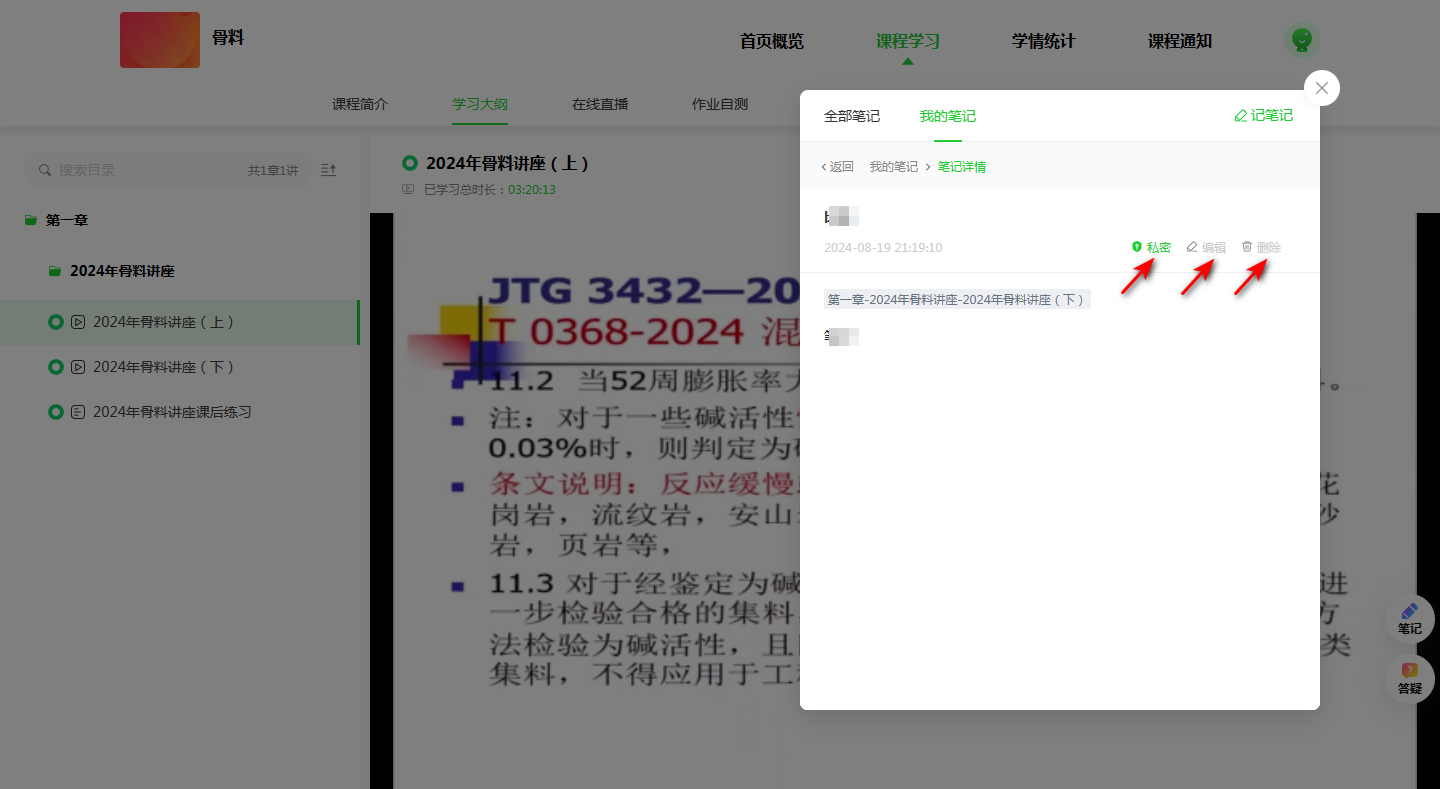Image resolution: width=1440 pixels, height=789 pixels.
Task: Close the notes popup with X button
Action: point(1321,88)
